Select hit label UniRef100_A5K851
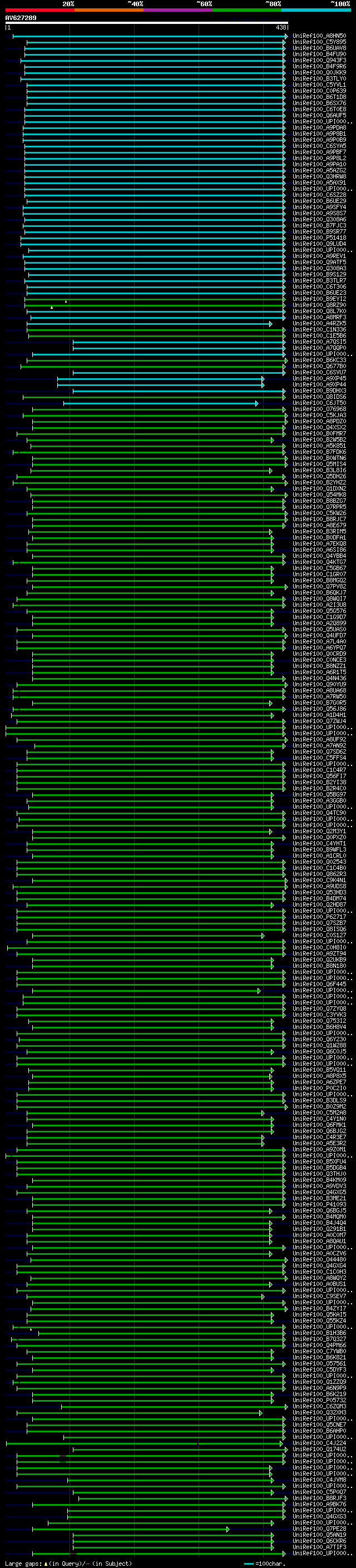 pyautogui.click(x=319, y=446)
